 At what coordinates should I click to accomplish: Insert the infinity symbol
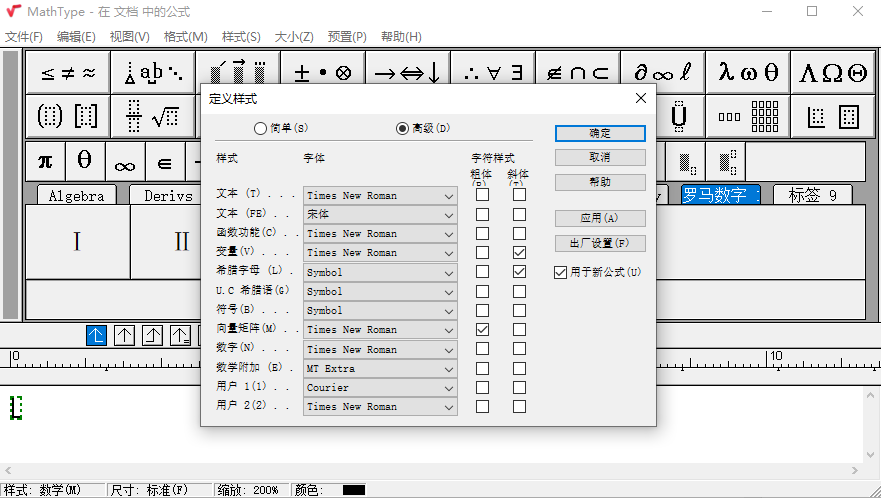click(x=125, y=161)
